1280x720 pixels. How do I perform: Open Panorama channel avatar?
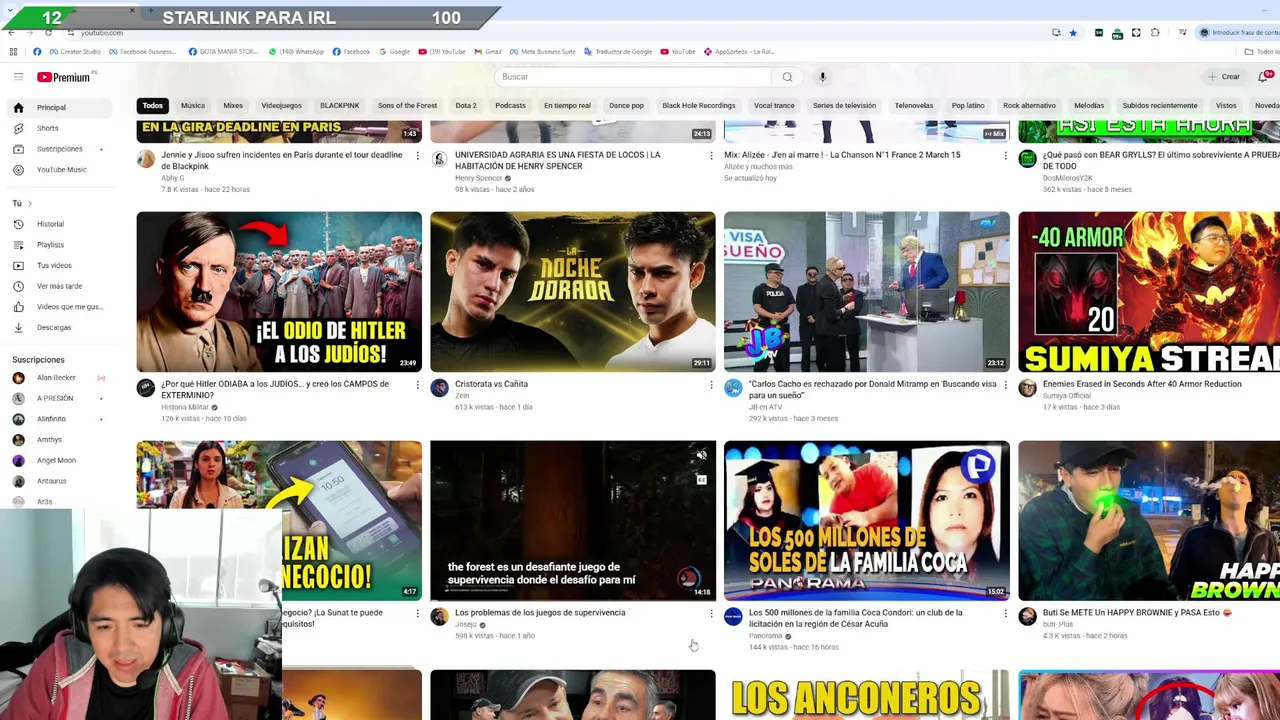(733, 617)
